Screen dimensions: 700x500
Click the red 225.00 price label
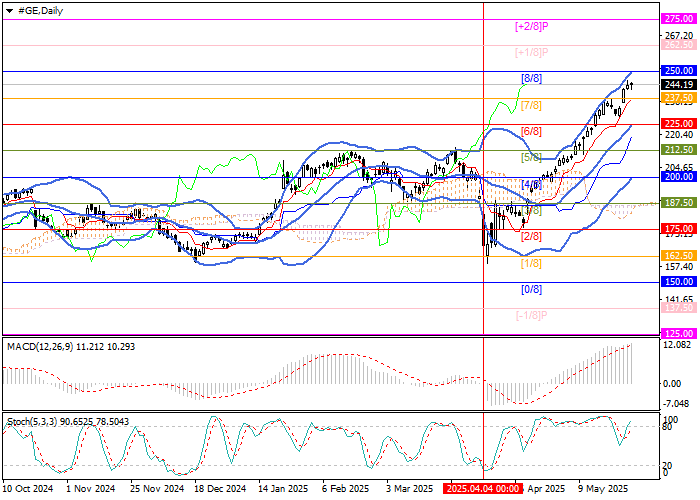point(678,124)
